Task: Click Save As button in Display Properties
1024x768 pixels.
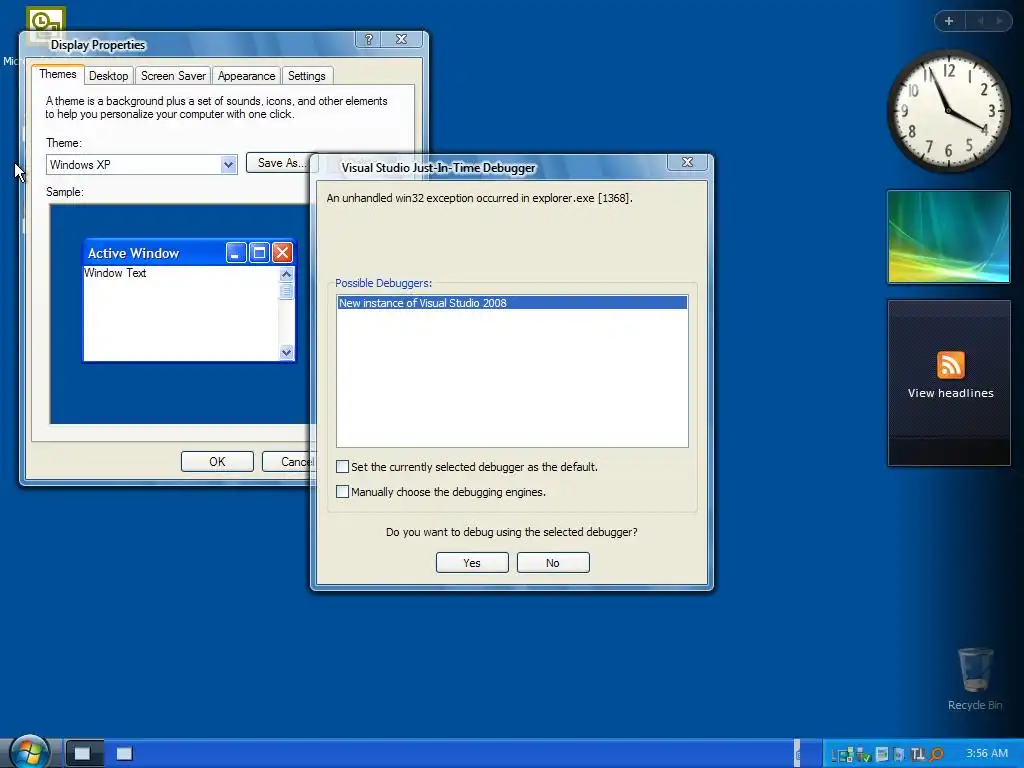Action: 280,163
